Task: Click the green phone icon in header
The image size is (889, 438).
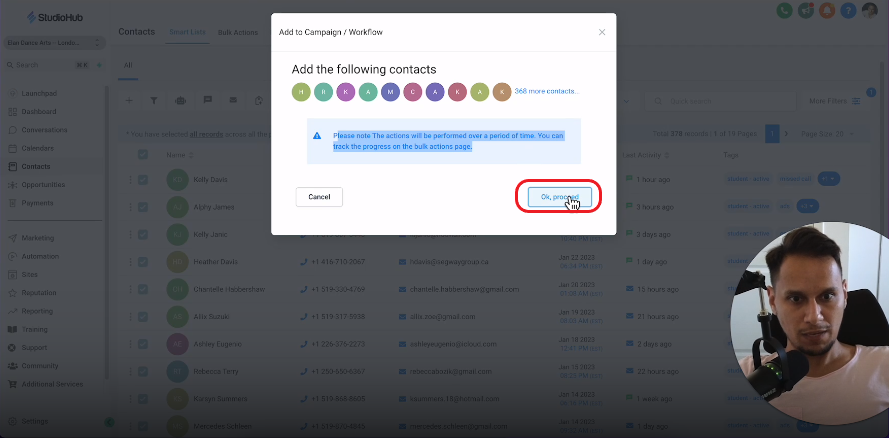Action: (x=784, y=10)
